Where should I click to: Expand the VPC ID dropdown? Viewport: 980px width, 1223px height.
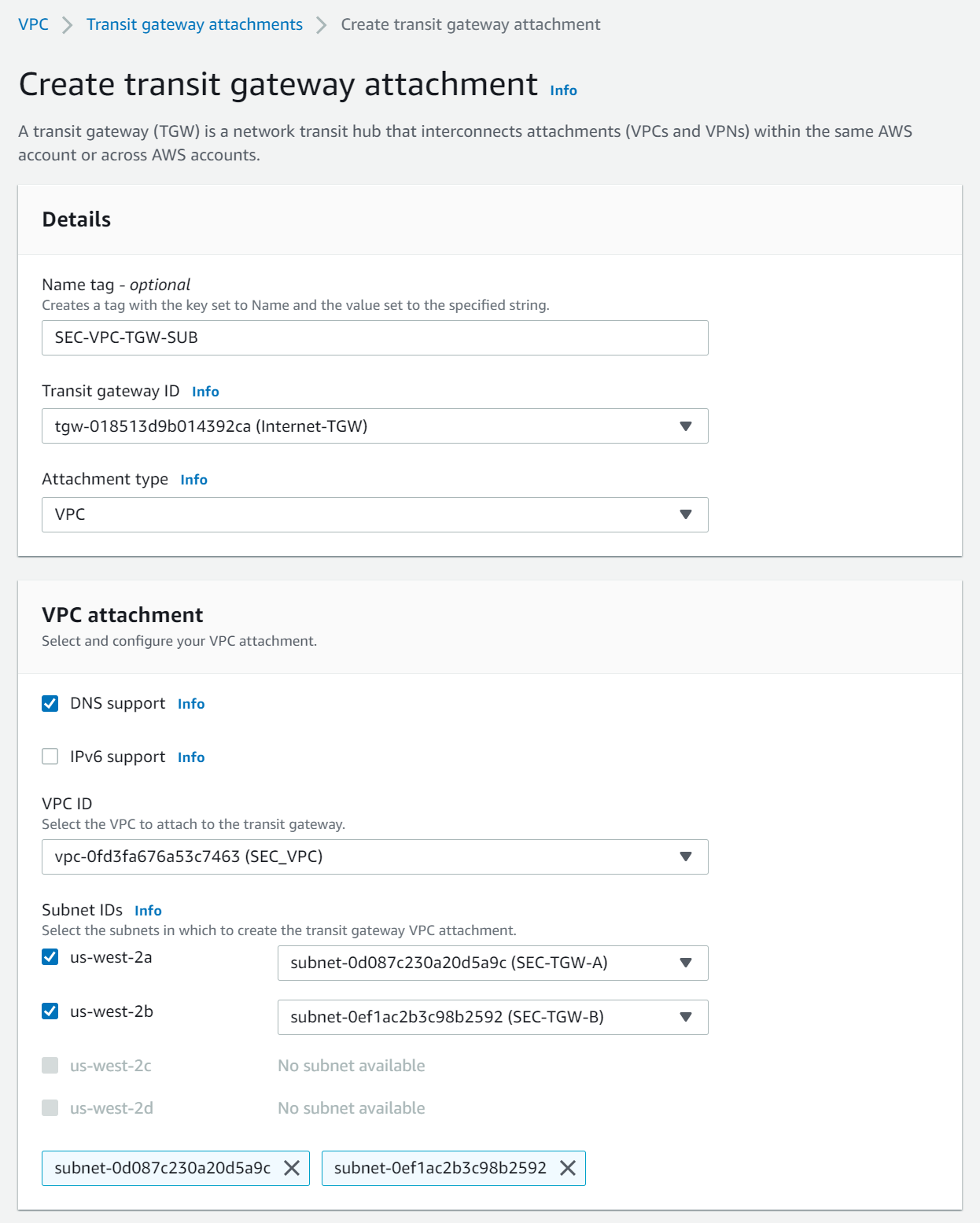tap(374, 856)
